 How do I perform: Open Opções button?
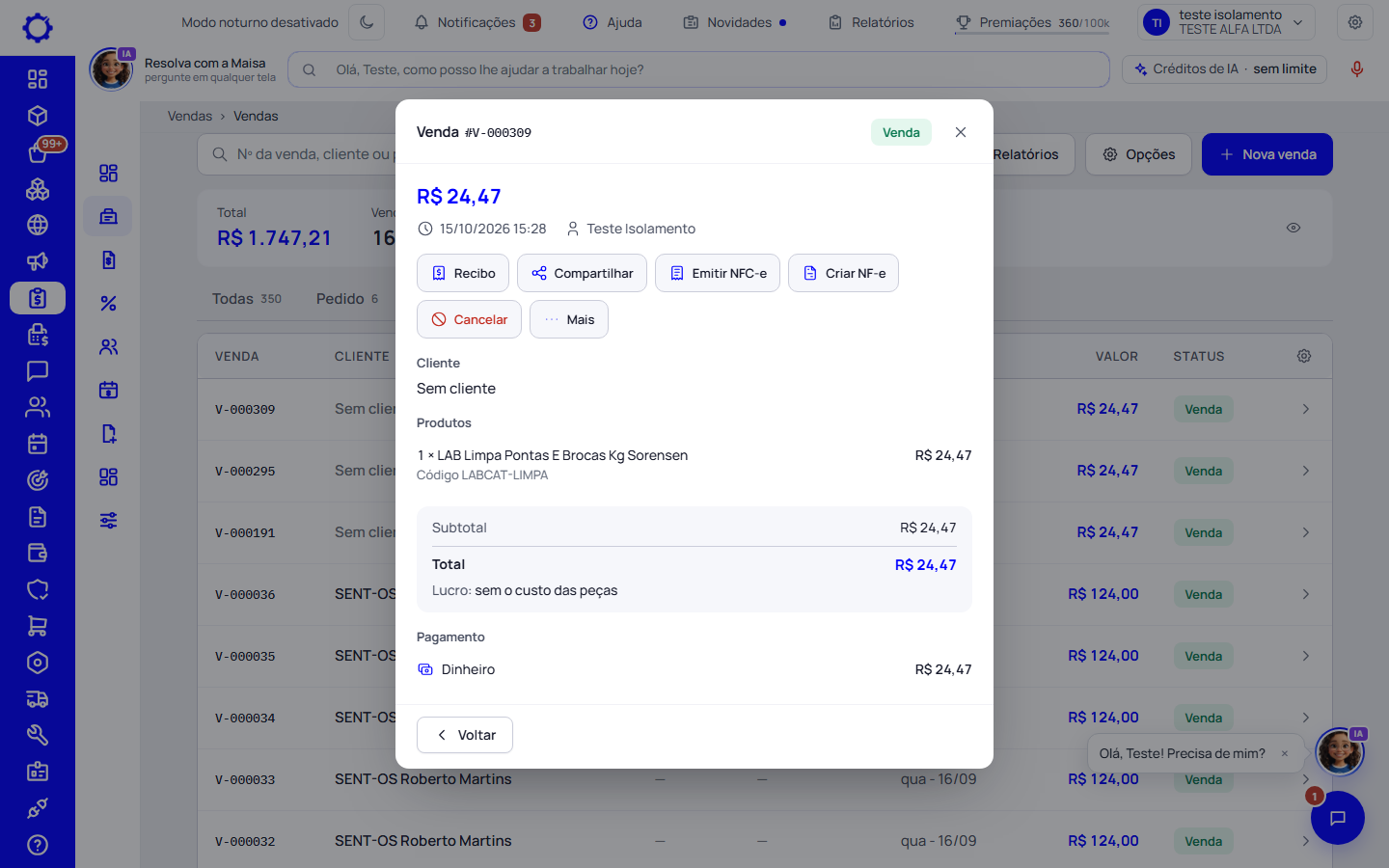pyautogui.click(x=1139, y=154)
